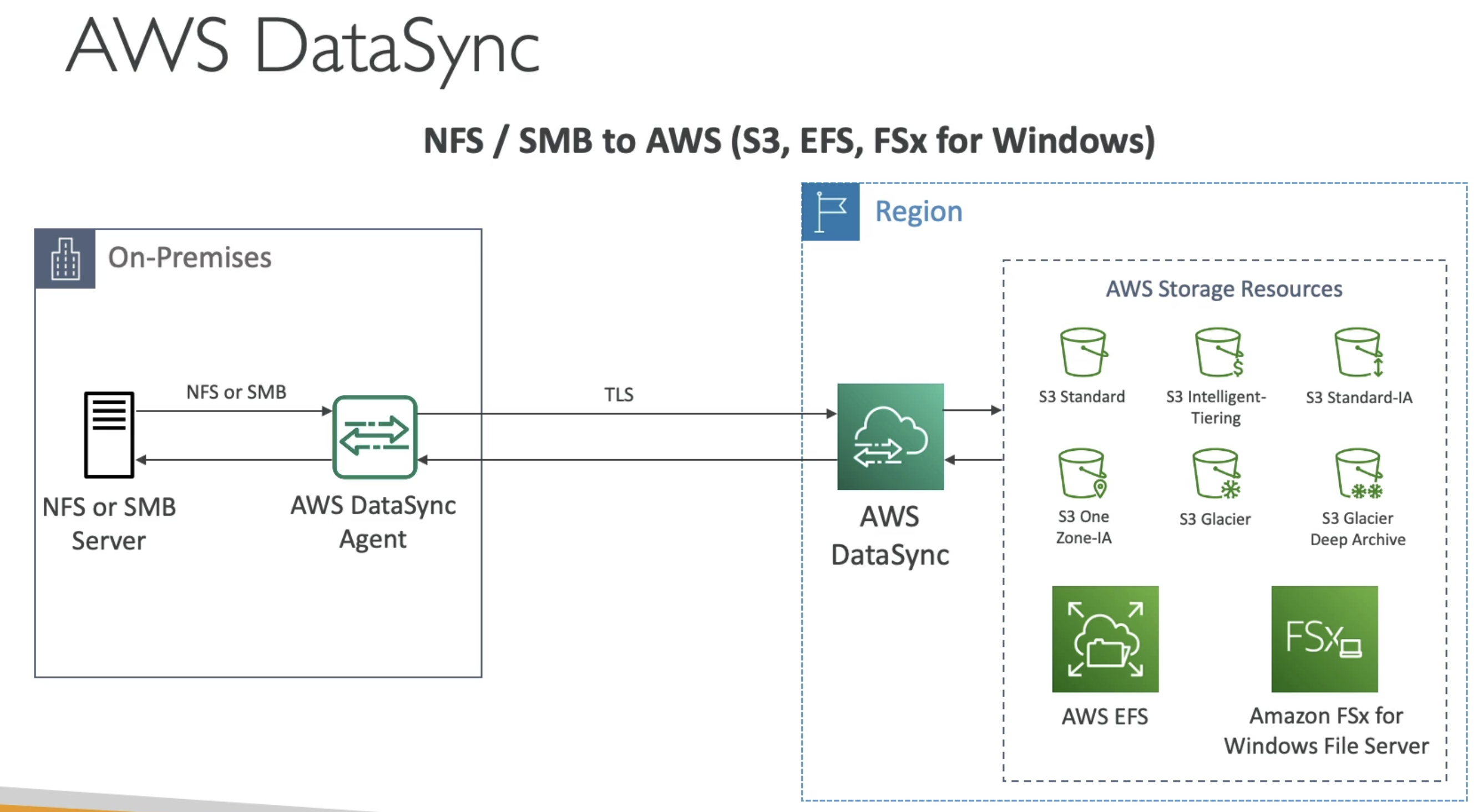Click the 'AWS DataSync Agent' caption

click(373, 522)
